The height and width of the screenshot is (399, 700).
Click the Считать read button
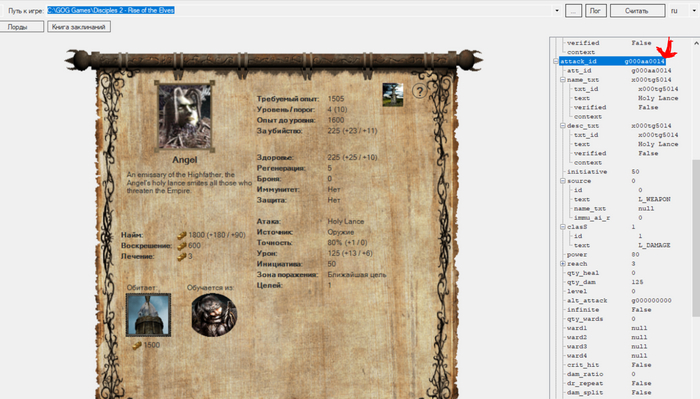click(x=637, y=11)
